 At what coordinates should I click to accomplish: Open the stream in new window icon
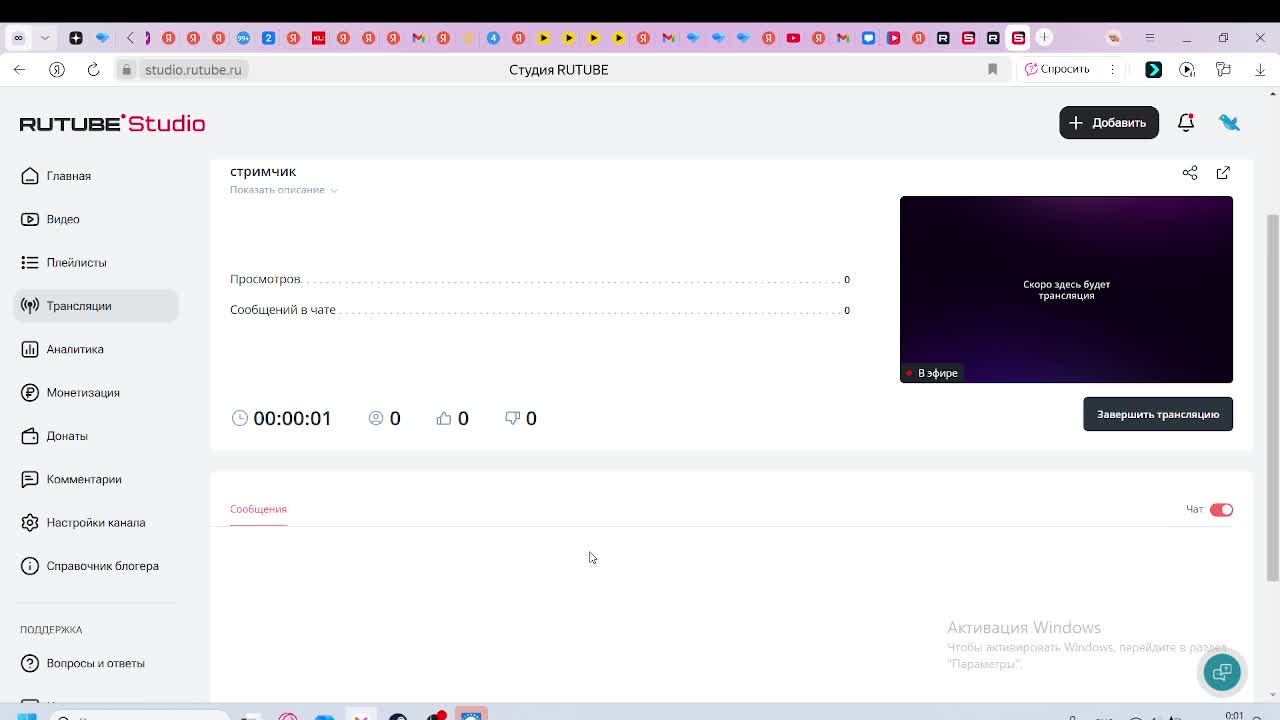(x=1223, y=173)
